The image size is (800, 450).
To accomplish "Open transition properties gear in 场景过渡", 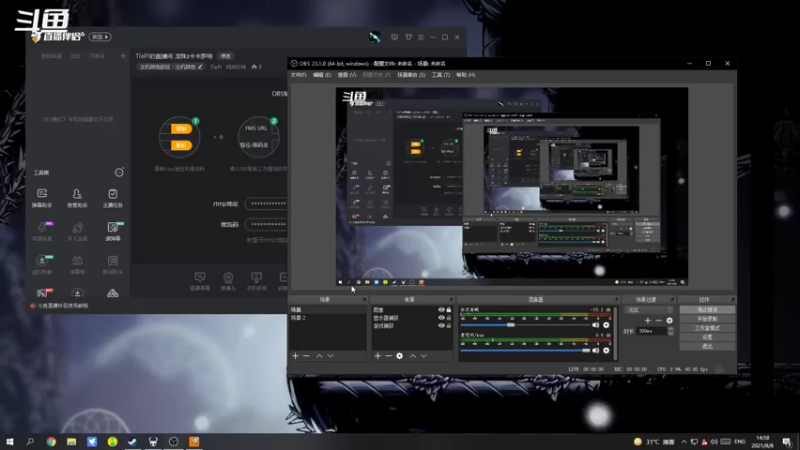I will (x=669, y=320).
